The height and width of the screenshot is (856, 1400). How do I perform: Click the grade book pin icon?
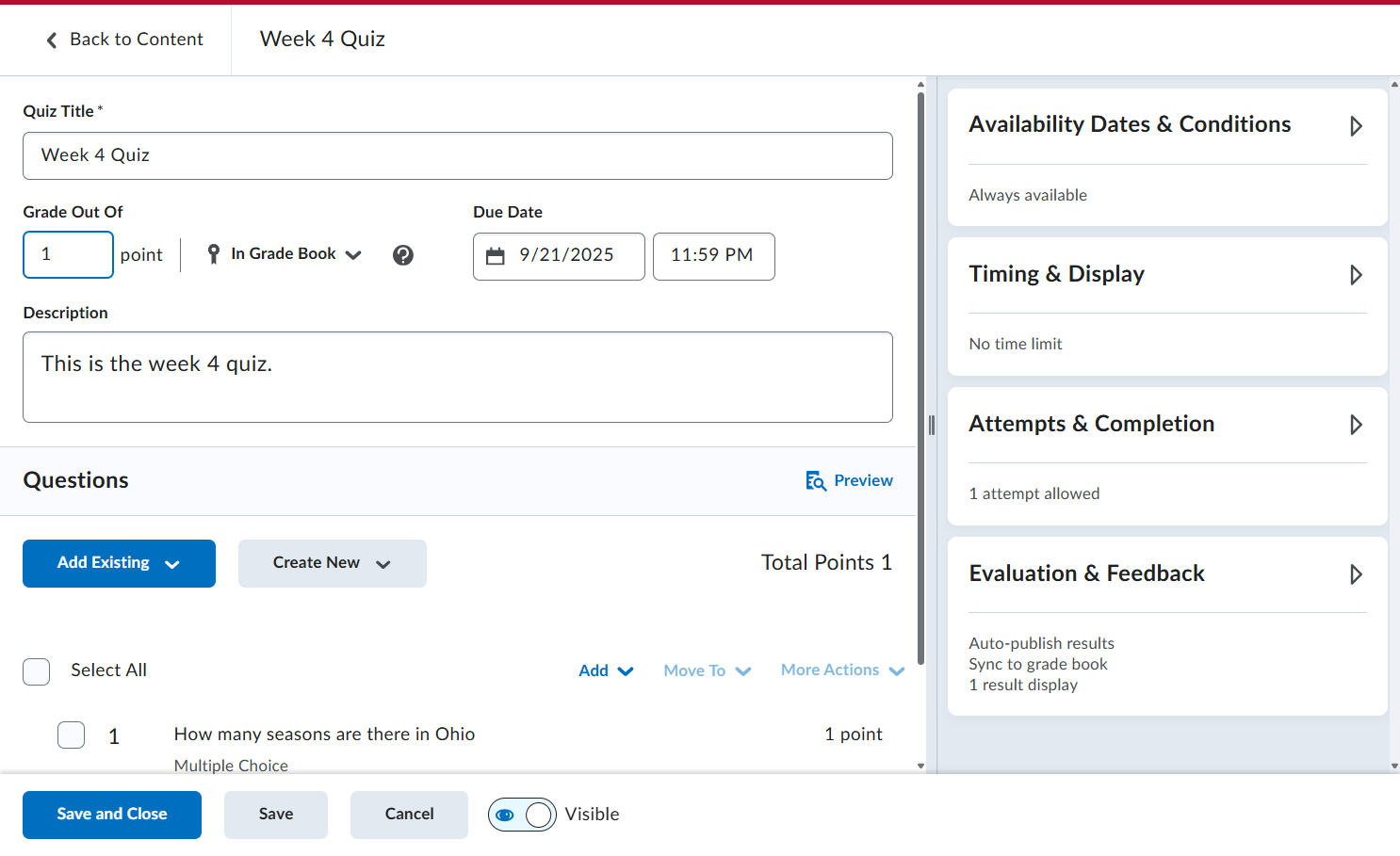pos(214,254)
